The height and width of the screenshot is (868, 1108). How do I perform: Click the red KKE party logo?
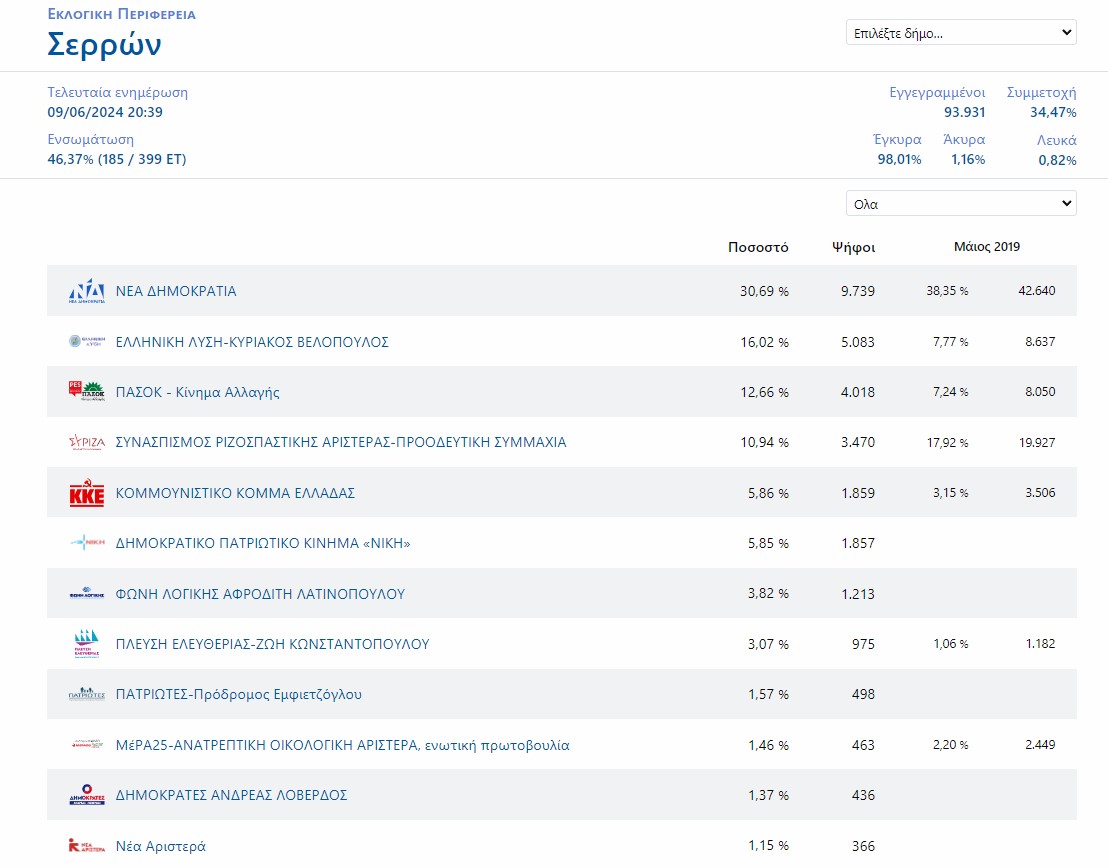click(86, 493)
